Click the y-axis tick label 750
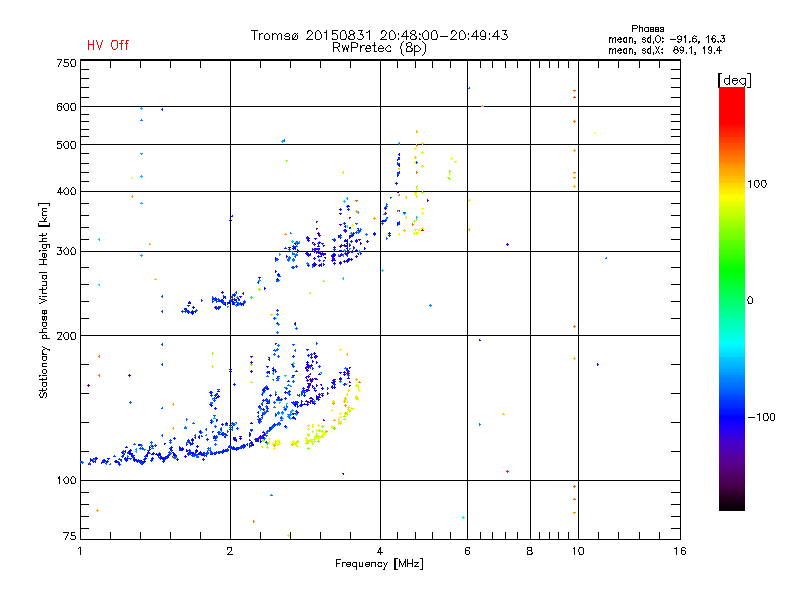Viewport: 800px width, 600px height. (66, 63)
